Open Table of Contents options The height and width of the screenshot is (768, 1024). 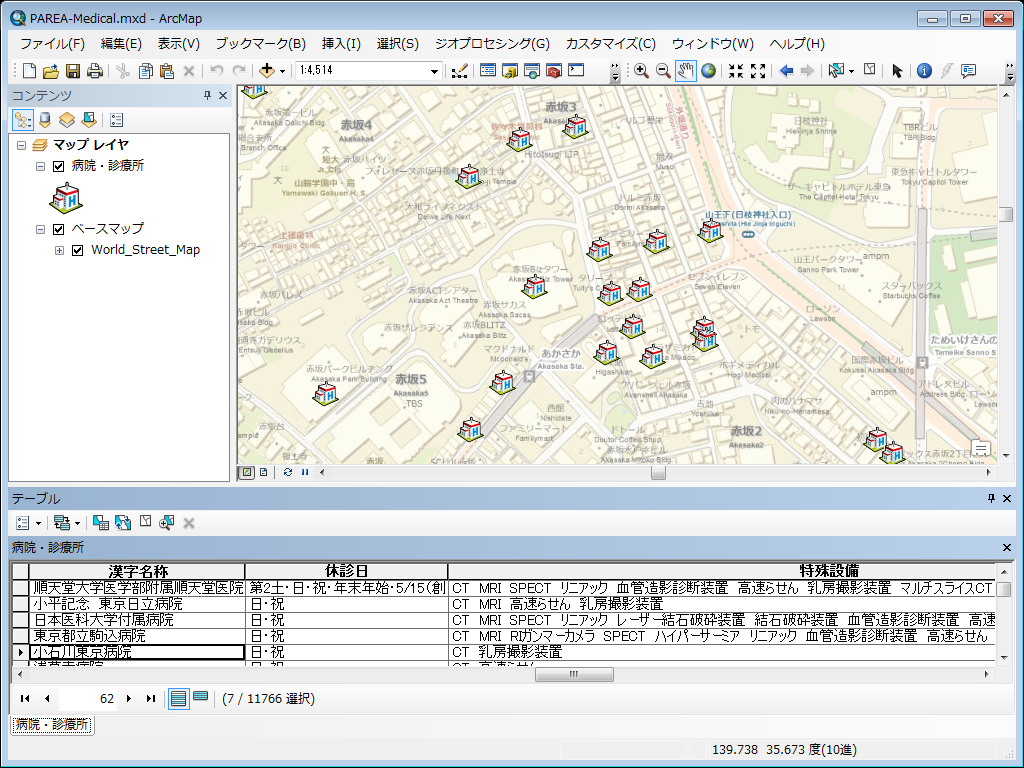pos(116,120)
